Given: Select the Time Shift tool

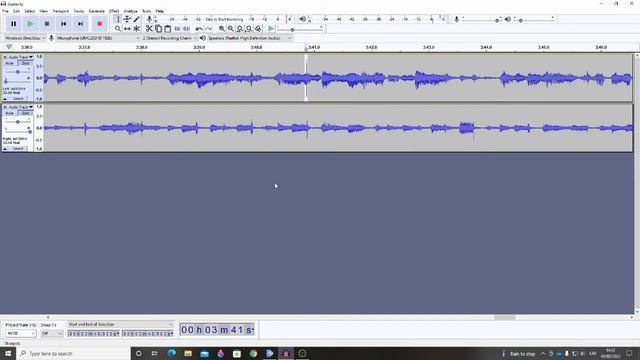Looking at the screenshot, I should [127, 29].
